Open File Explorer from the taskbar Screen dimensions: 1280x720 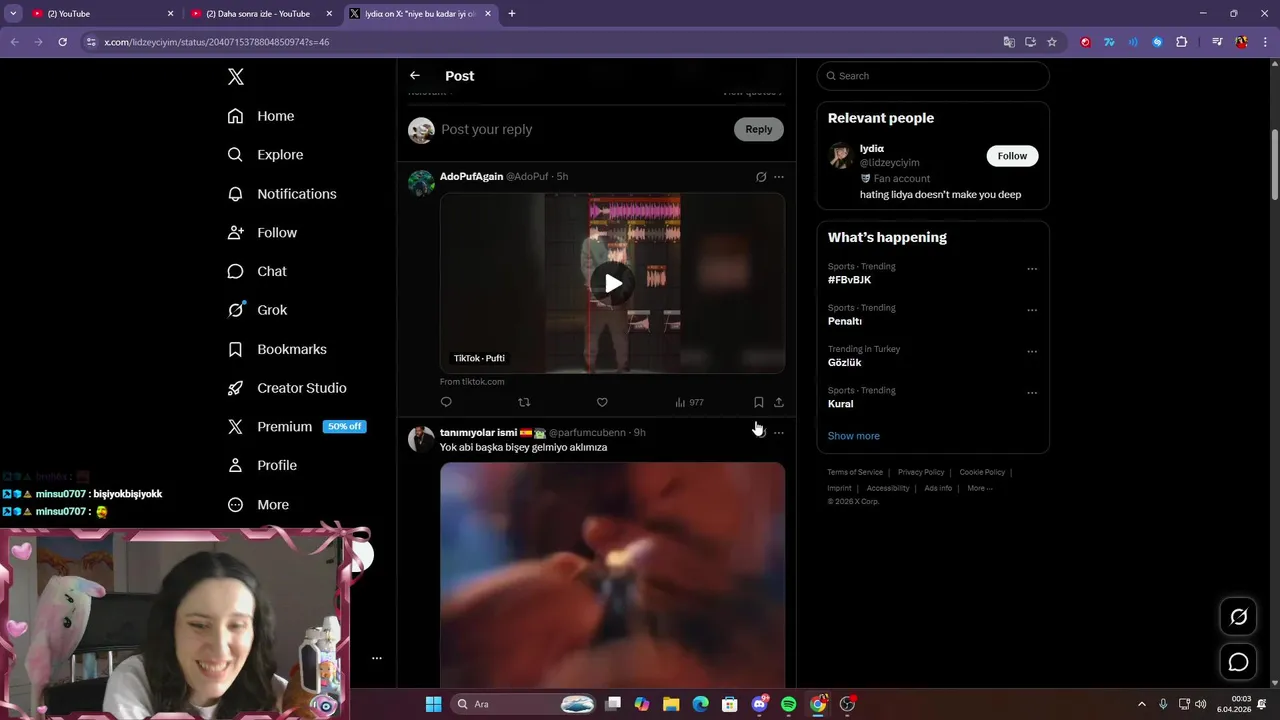click(x=671, y=704)
